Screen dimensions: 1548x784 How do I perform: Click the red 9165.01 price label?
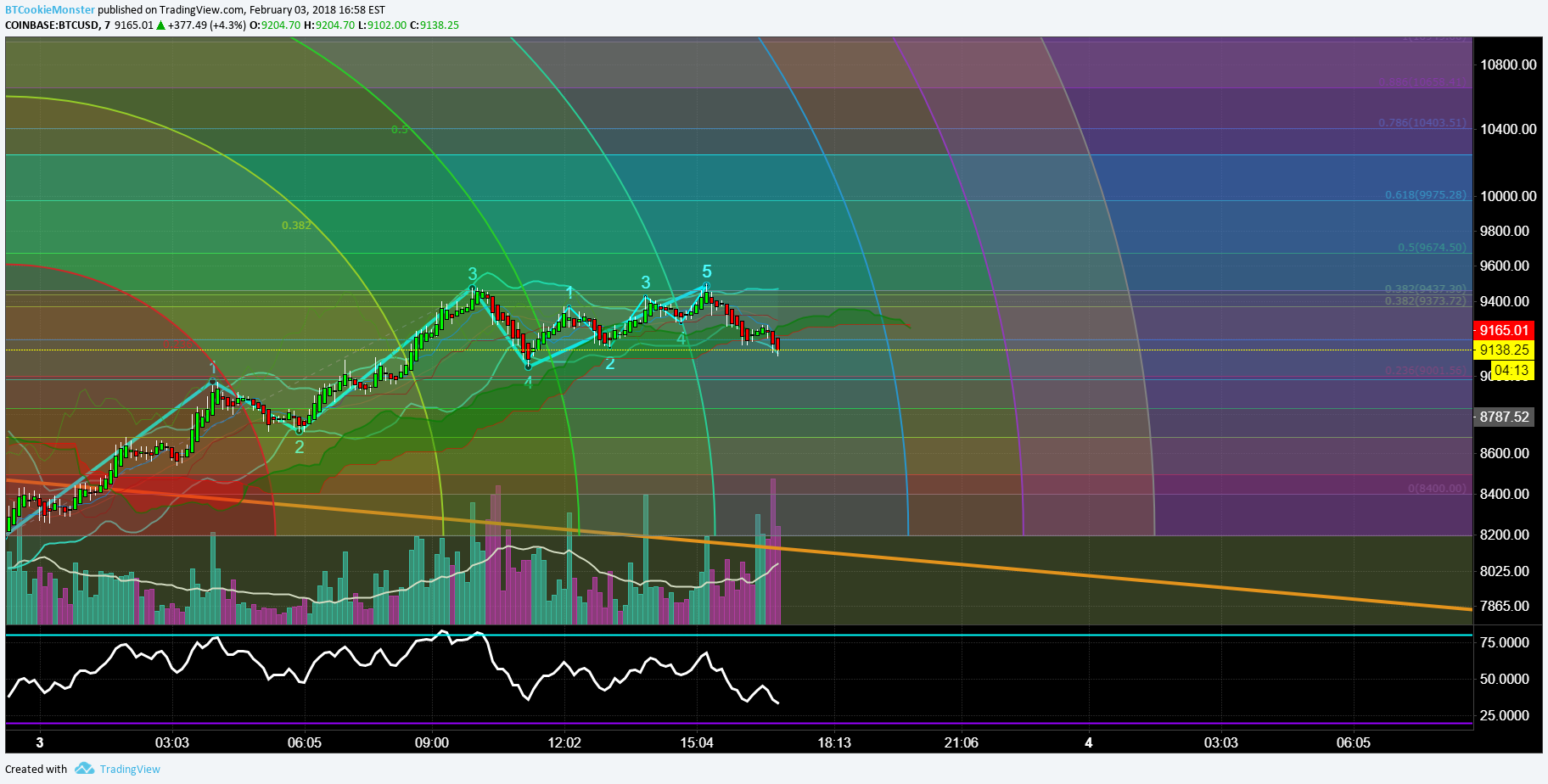tap(1504, 330)
